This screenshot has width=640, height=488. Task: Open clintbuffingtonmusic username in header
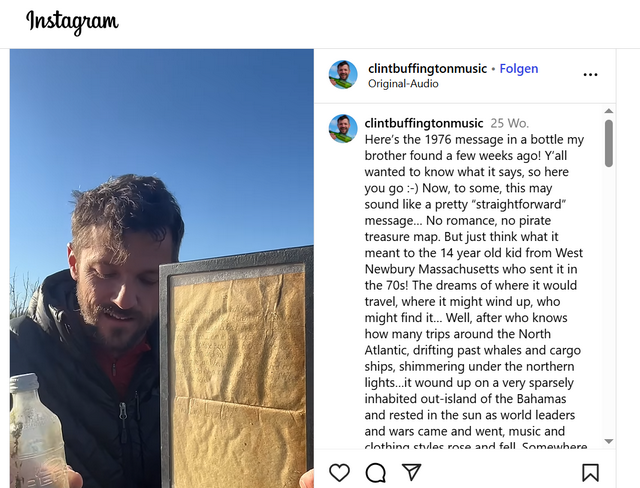(427, 69)
